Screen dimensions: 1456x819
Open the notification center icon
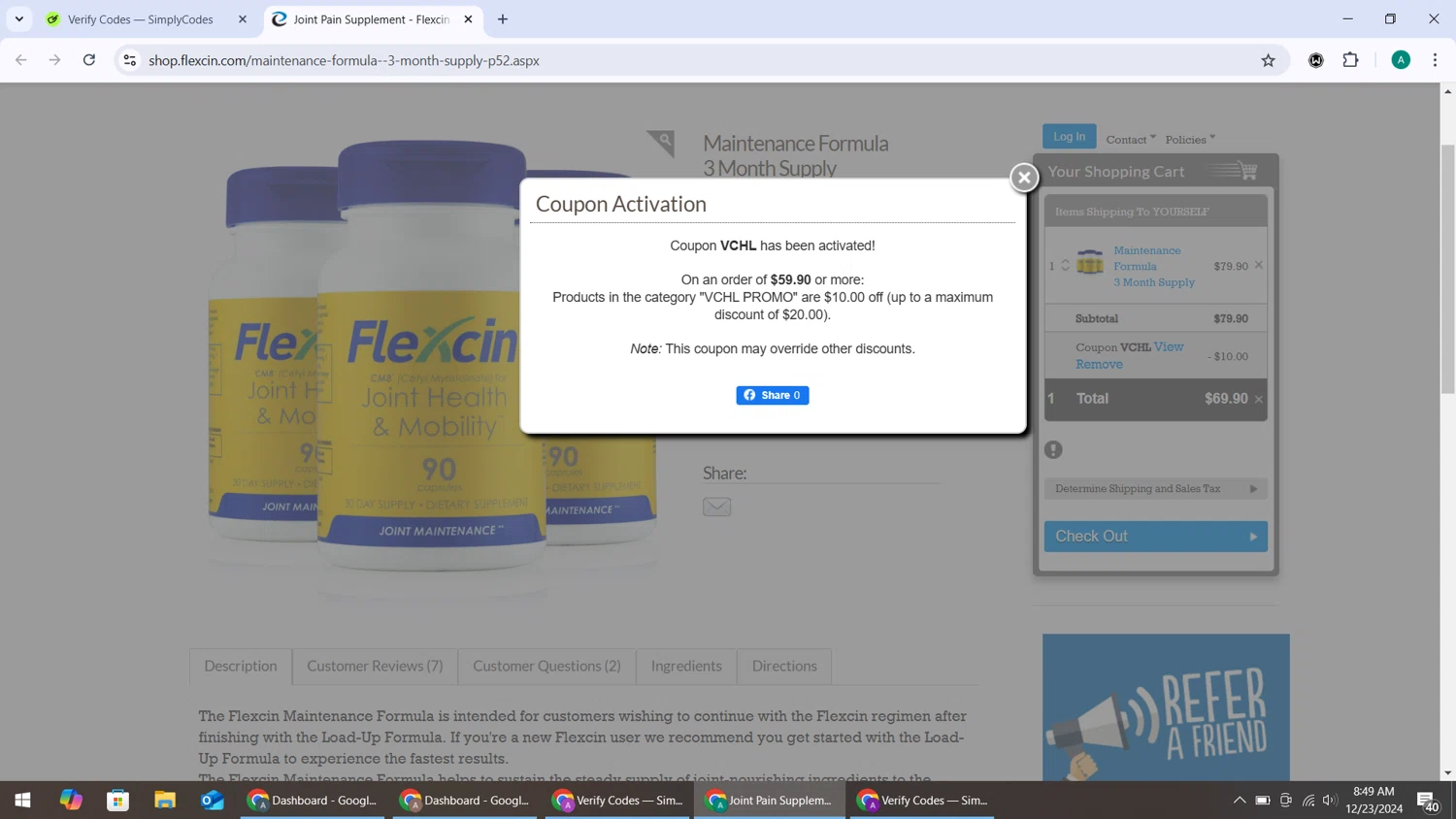pyautogui.click(x=1428, y=801)
